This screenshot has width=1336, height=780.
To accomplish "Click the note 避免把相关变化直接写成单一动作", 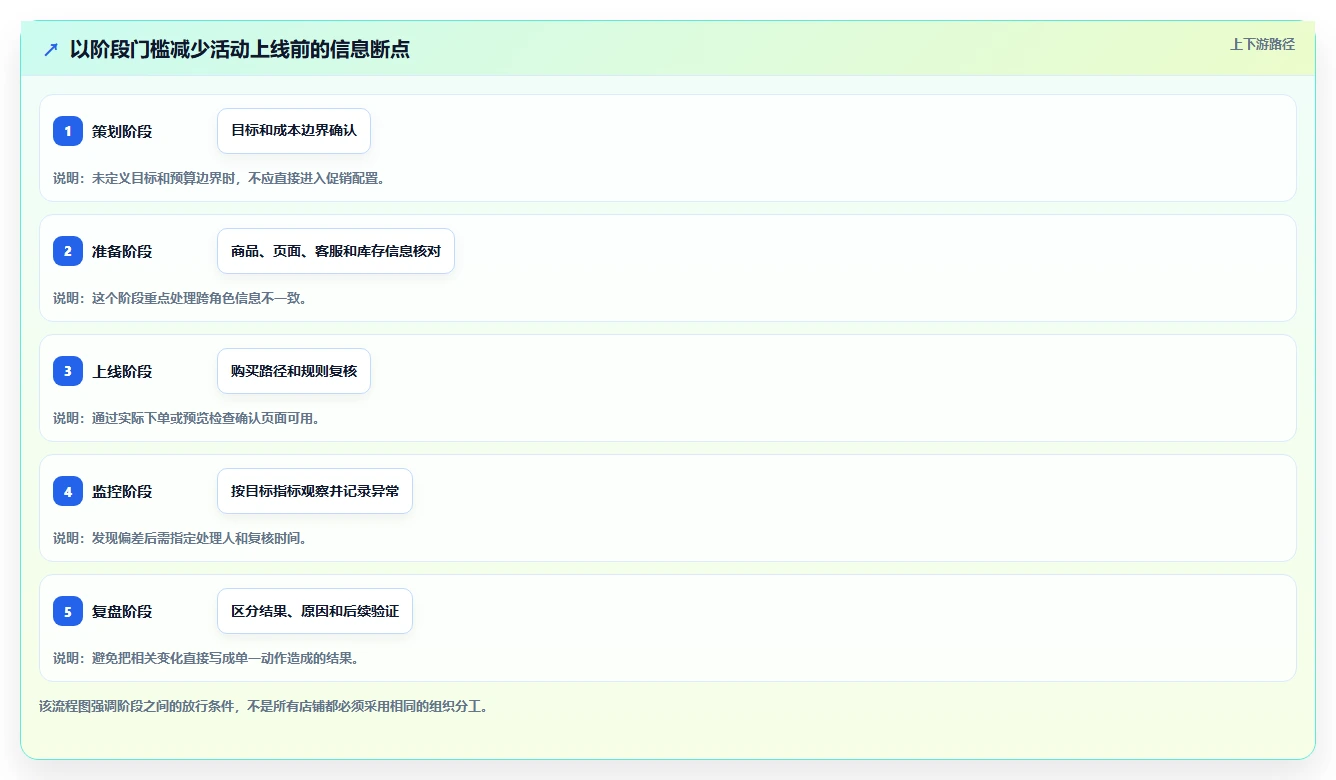I will coord(206,658).
